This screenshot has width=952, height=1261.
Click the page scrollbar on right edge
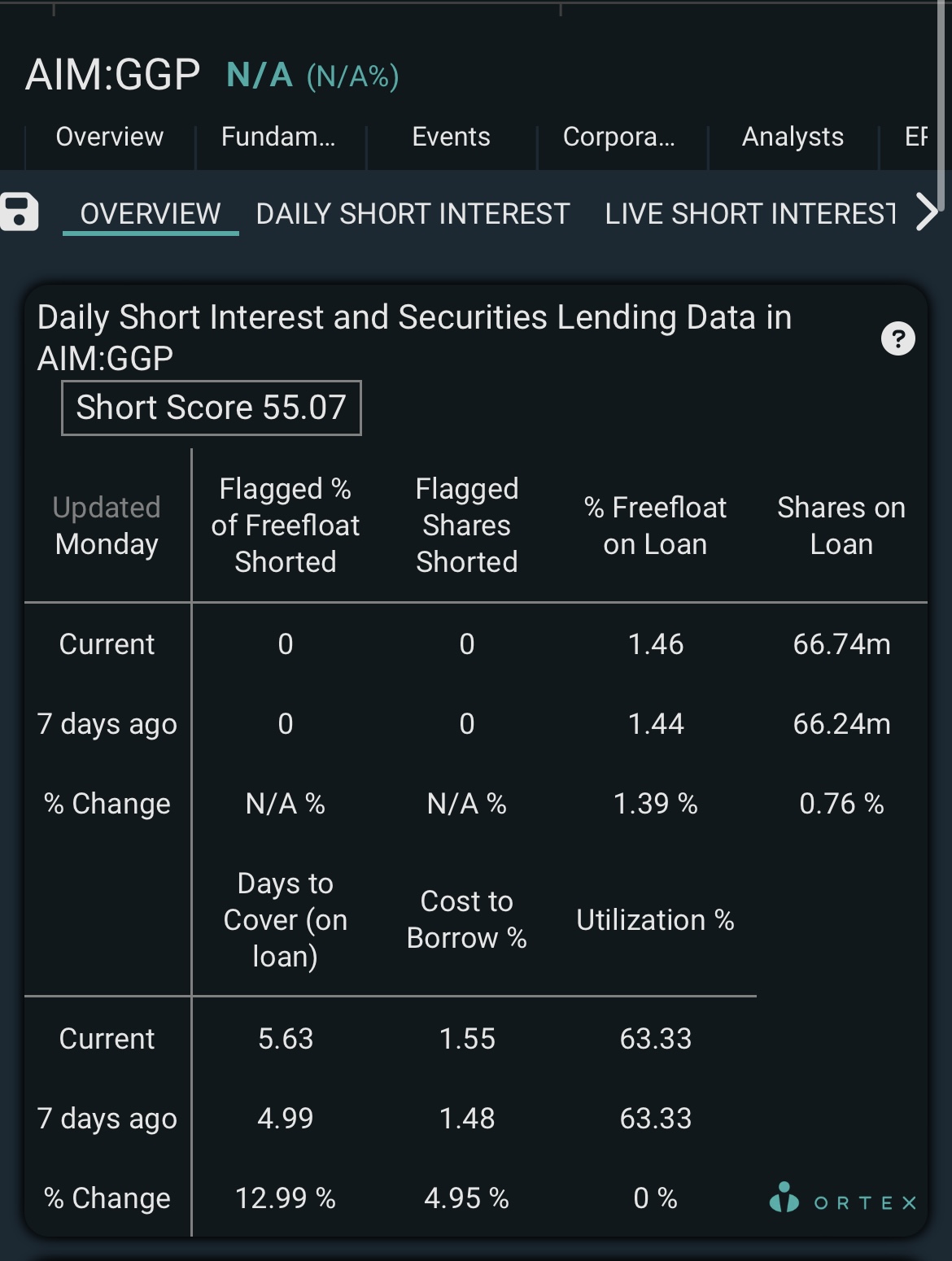coord(941,106)
